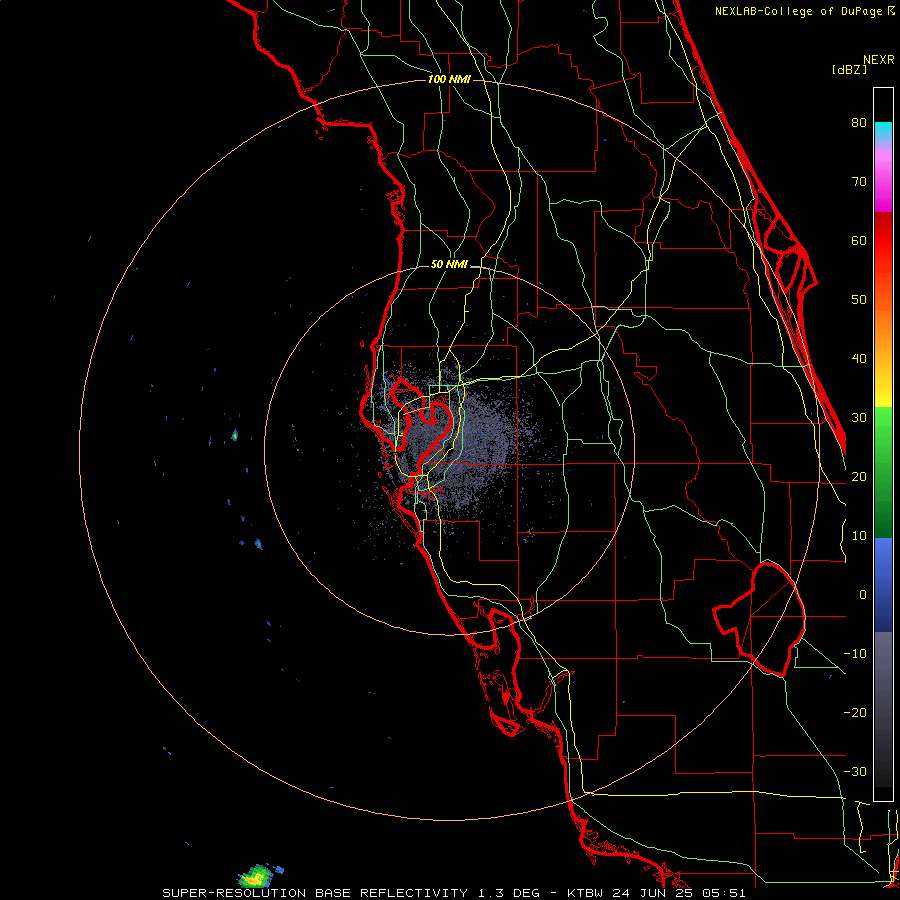The height and width of the screenshot is (900, 900).
Task: Click the [dBZ] unit label
Action: coord(849,69)
